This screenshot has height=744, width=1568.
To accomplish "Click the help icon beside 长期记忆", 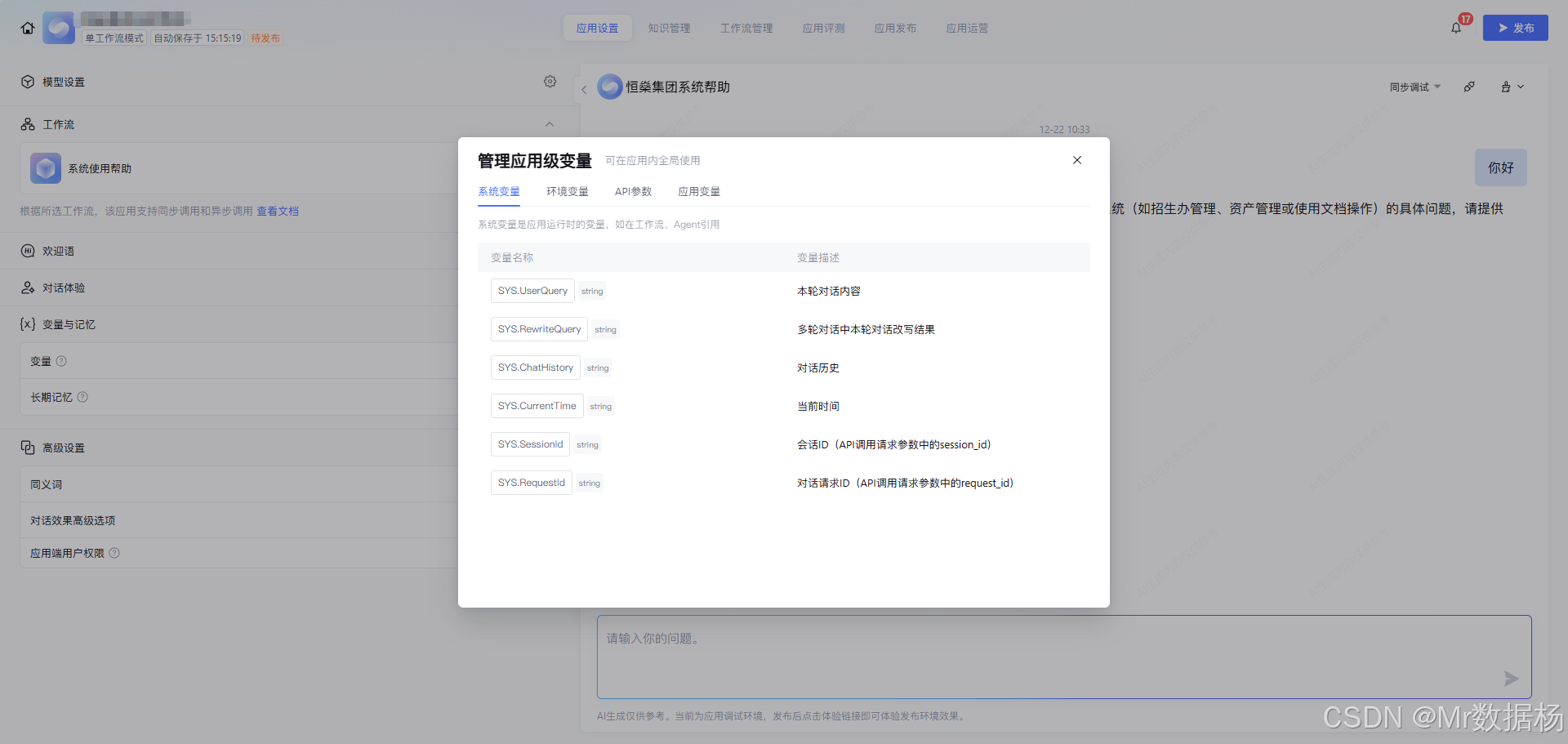I will click(82, 397).
